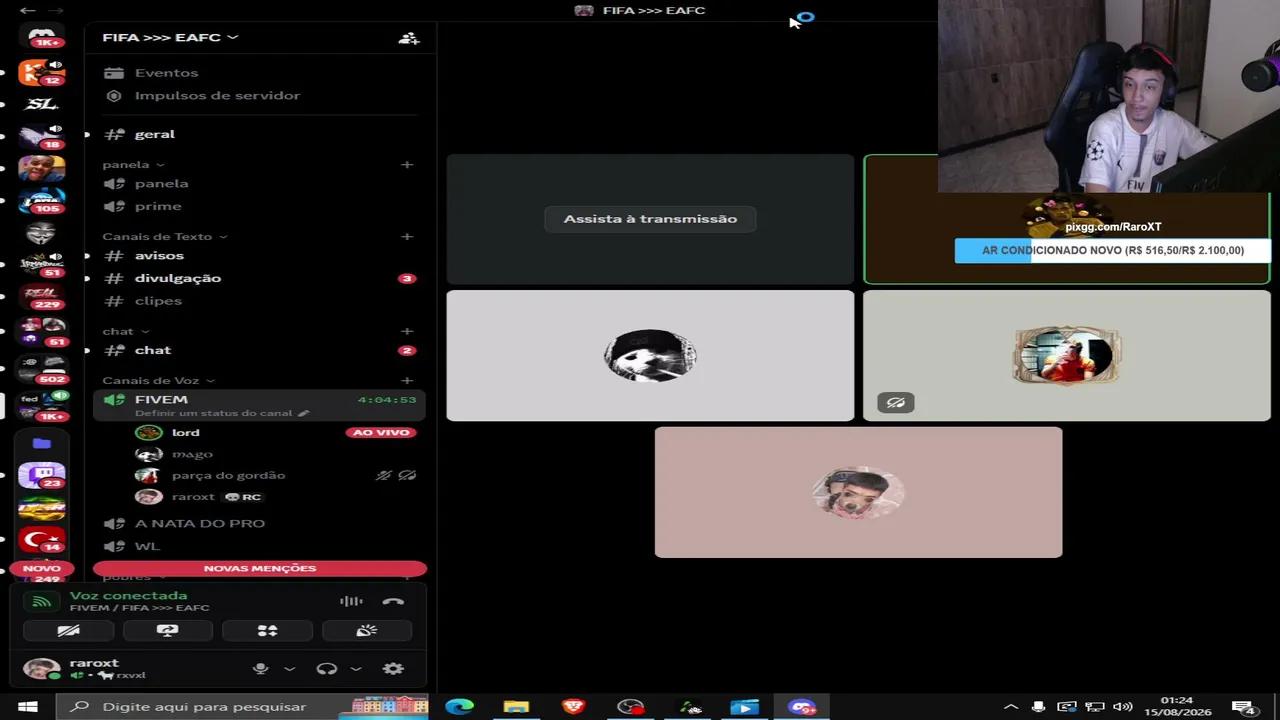Open headphone output options arrow
Screen dimensions: 1280x720
point(355,669)
